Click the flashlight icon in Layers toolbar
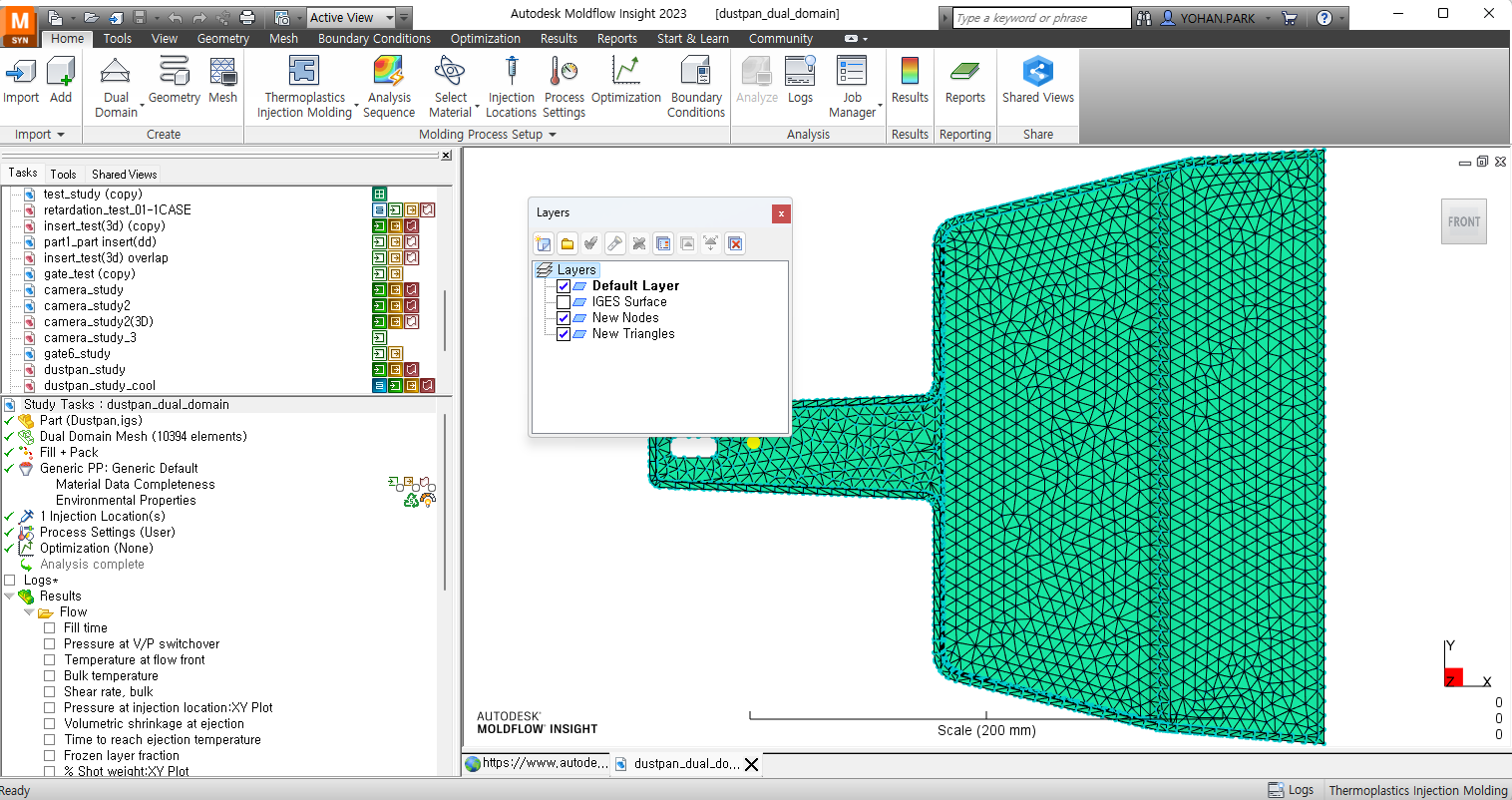The height and width of the screenshot is (800, 1512). tap(615, 243)
